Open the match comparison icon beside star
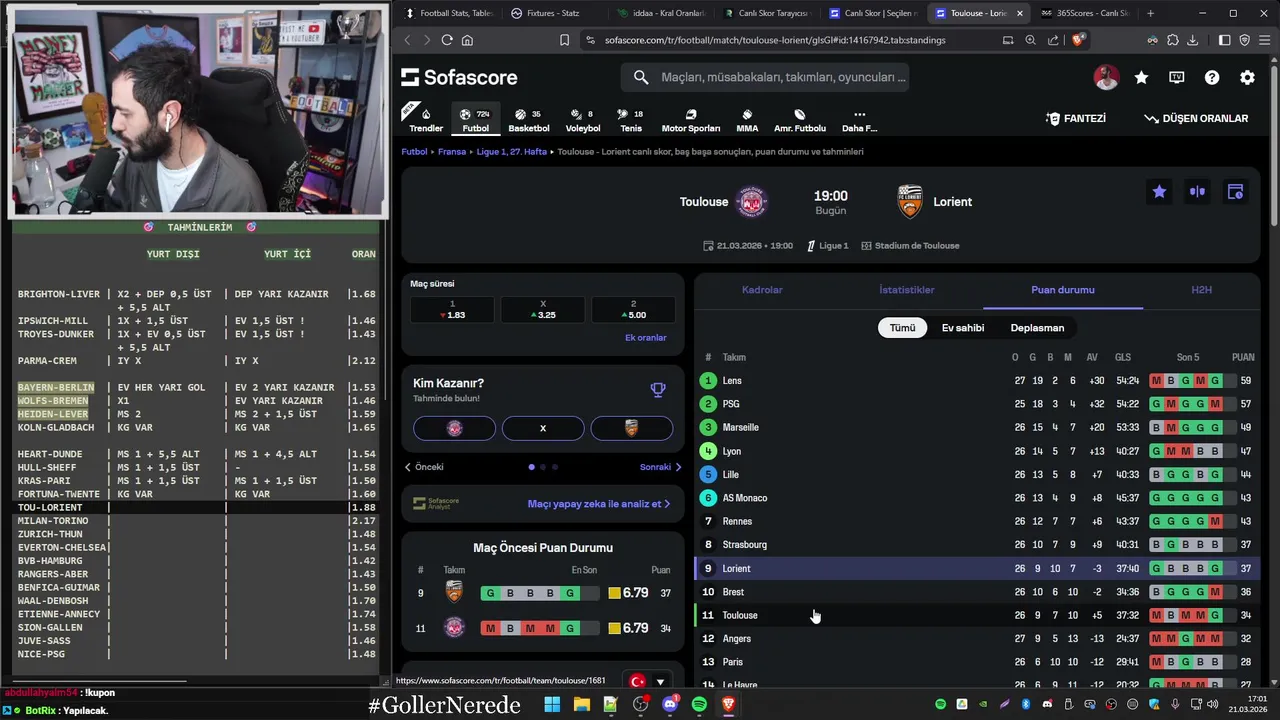 pos(1197,192)
